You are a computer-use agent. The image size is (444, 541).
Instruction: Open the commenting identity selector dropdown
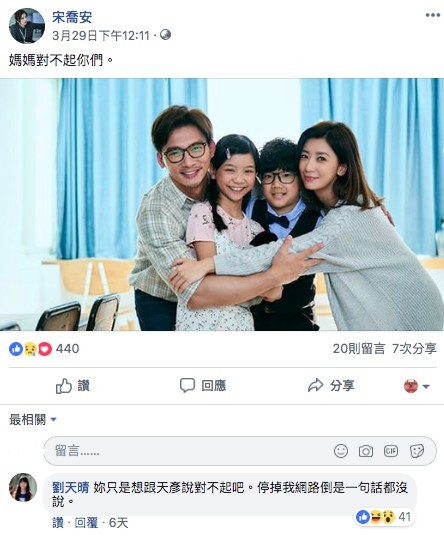pos(417,386)
